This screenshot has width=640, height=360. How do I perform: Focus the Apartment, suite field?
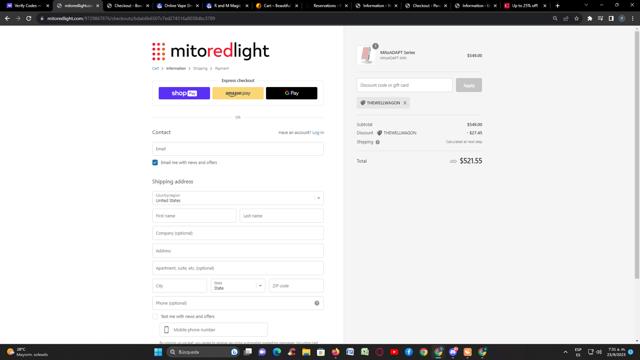tap(238, 268)
